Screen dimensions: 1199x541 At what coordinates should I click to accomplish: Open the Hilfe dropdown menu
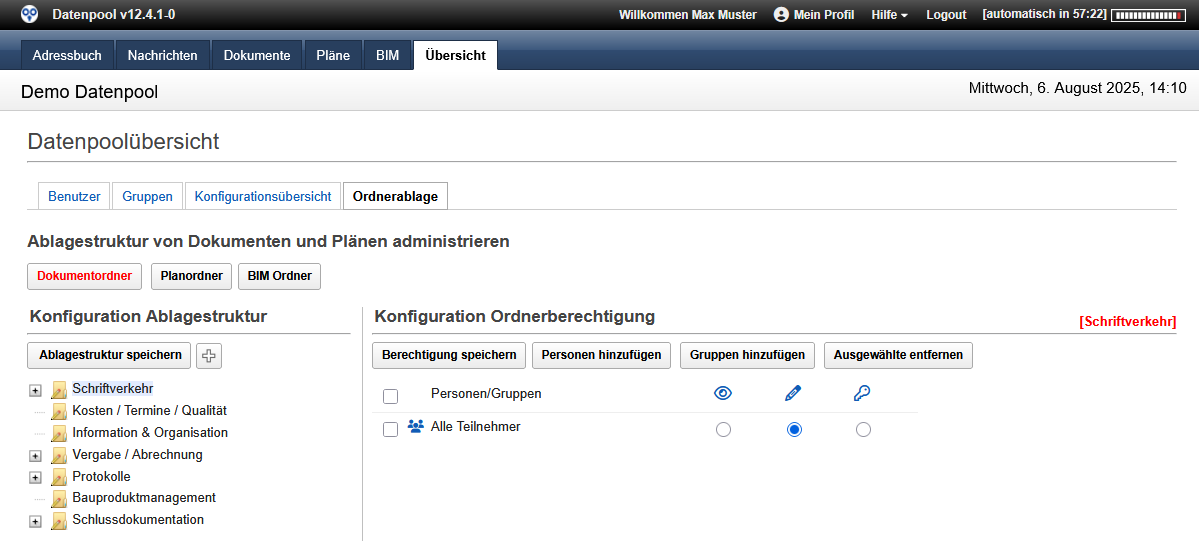[889, 15]
